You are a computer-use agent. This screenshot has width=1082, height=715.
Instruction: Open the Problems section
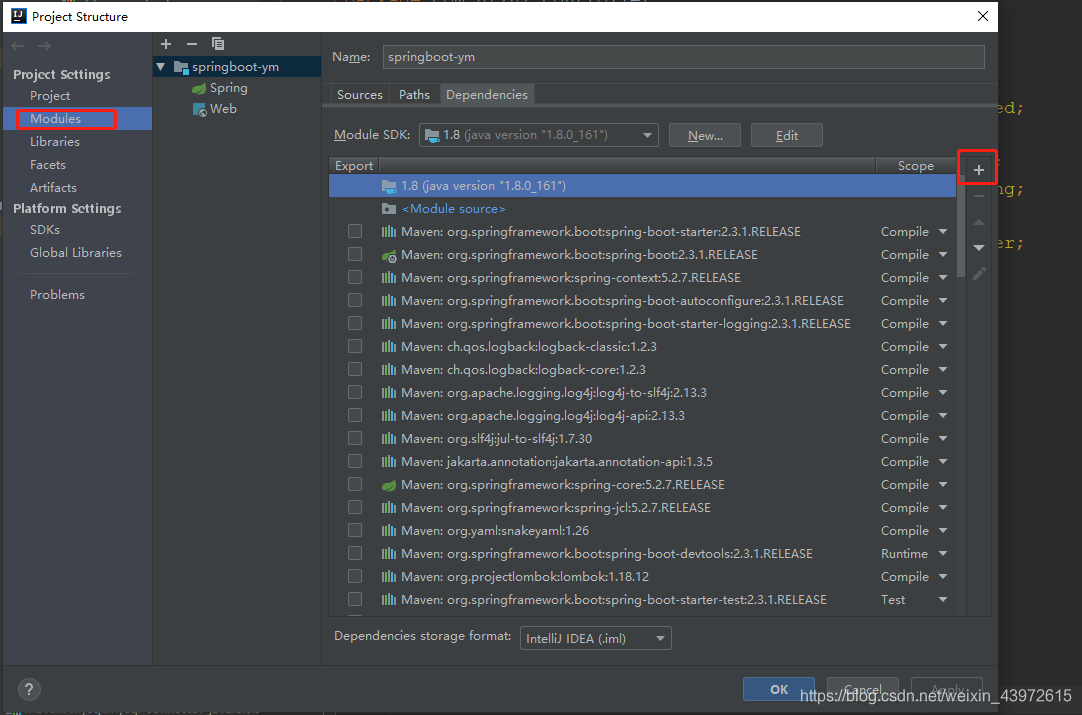tap(57, 295)
